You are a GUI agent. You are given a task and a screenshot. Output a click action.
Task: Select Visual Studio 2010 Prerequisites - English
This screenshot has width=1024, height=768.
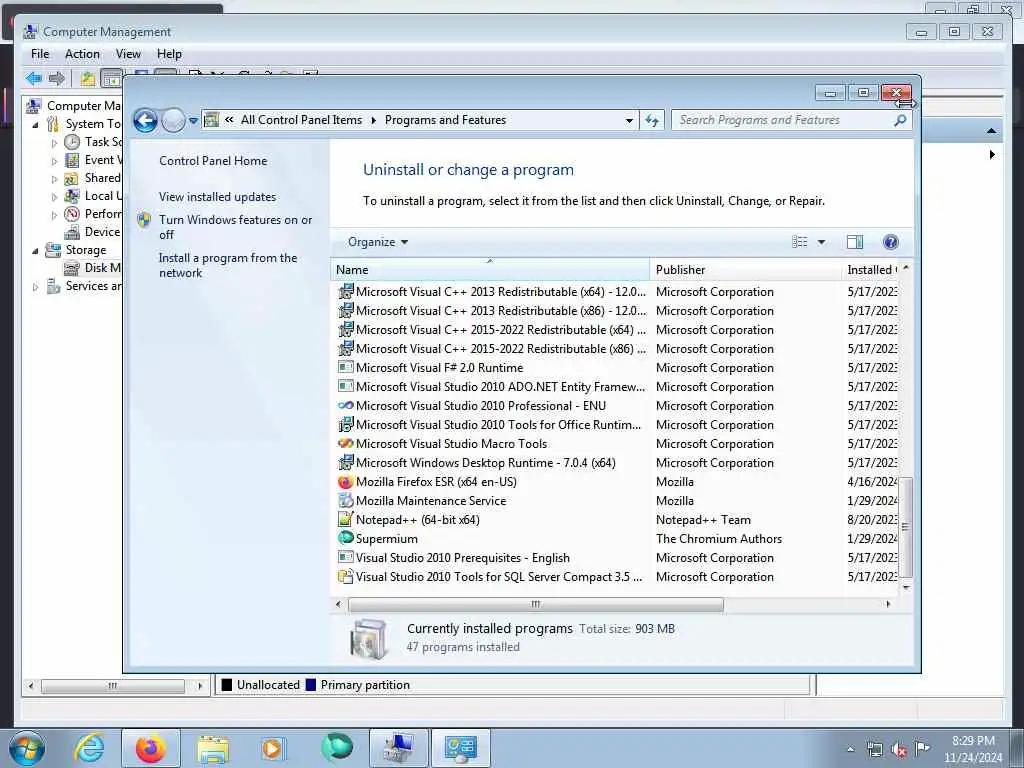(x=614, y=558)
